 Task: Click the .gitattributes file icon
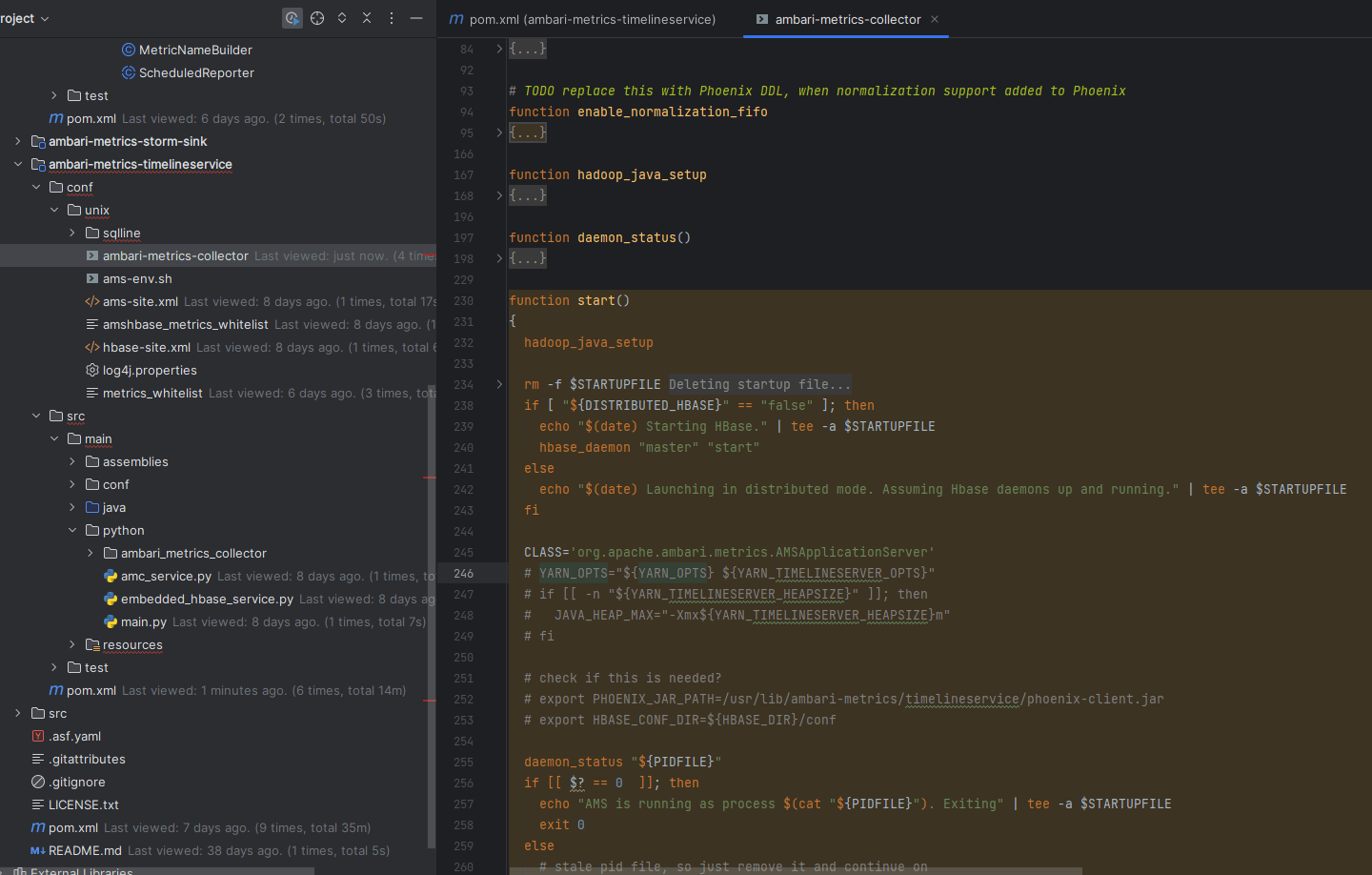point(38,759)
